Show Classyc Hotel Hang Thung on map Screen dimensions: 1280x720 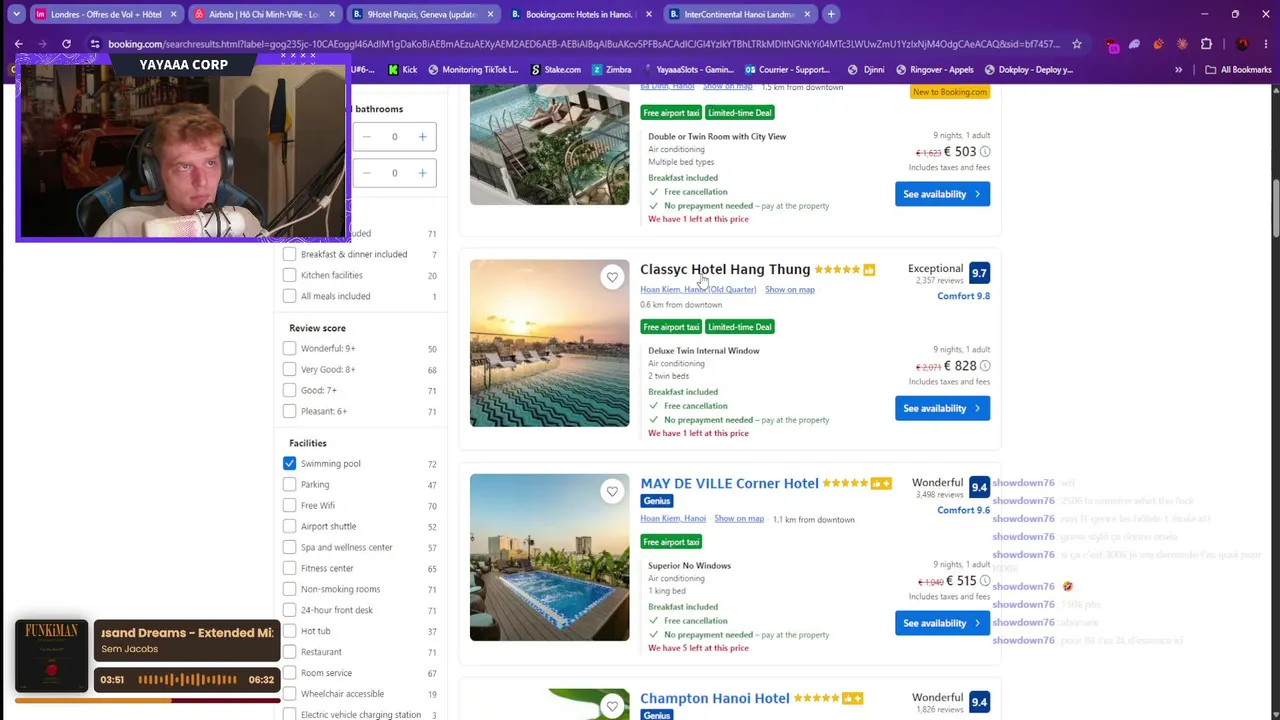[790, 290]
